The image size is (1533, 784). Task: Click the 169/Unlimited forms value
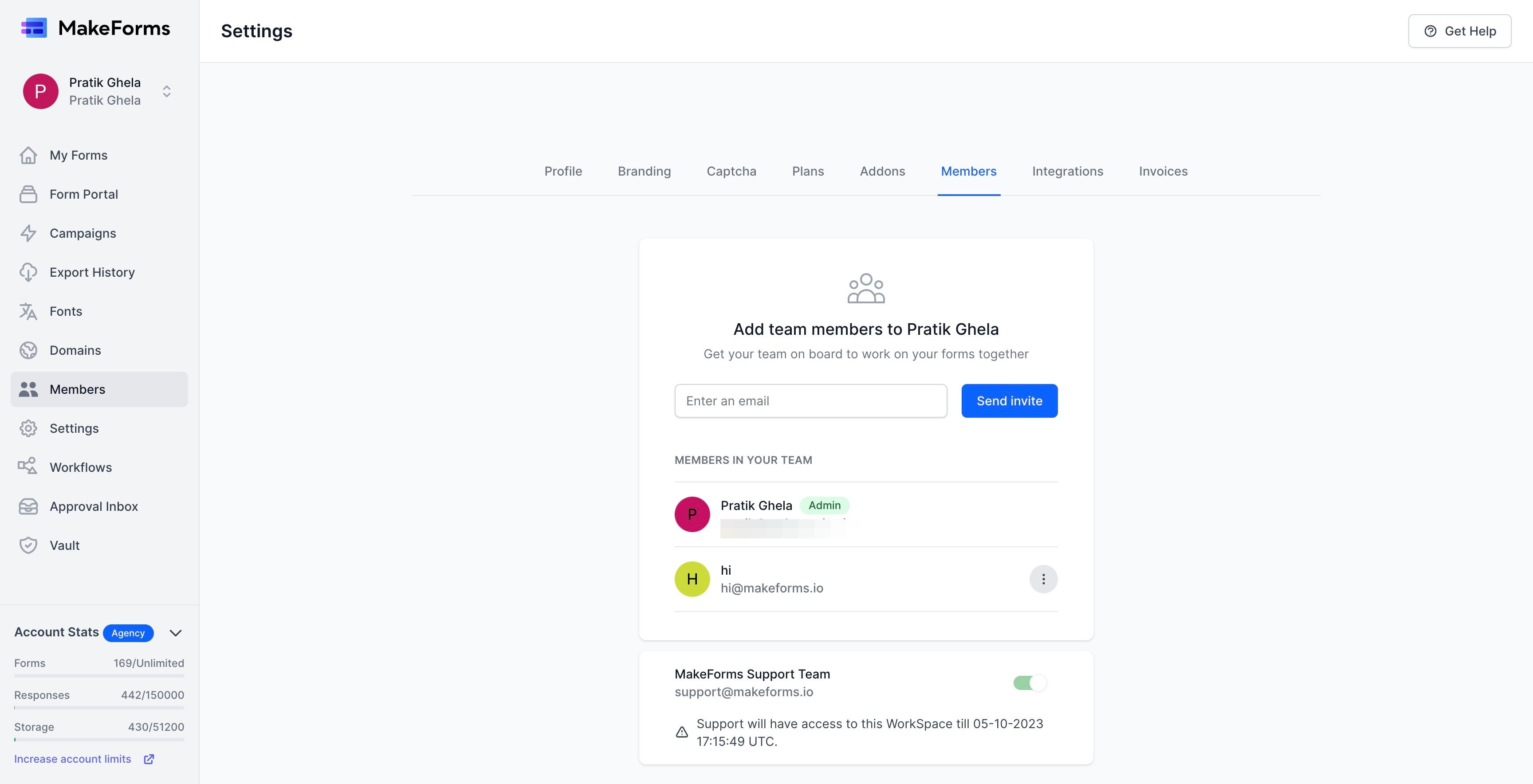[149, 663]
